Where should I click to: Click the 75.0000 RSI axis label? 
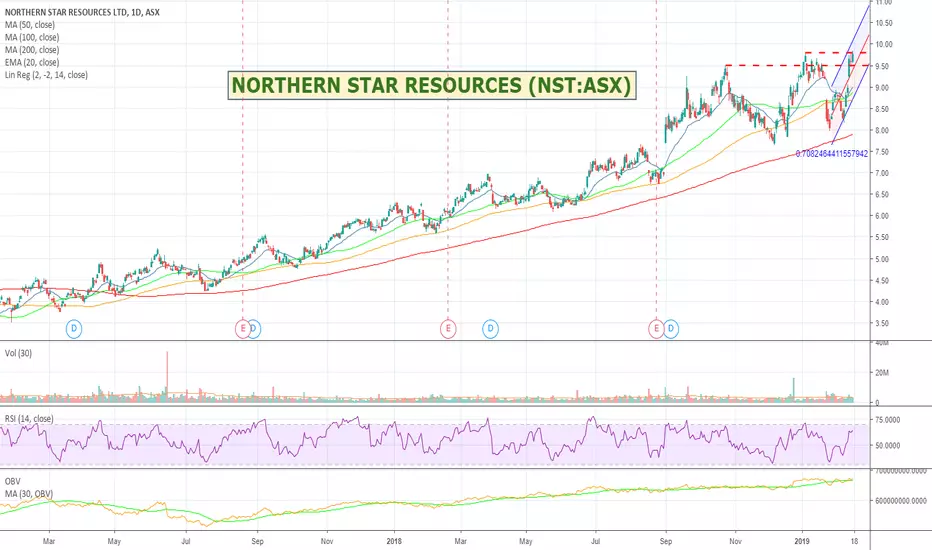[x=888, y=420]
